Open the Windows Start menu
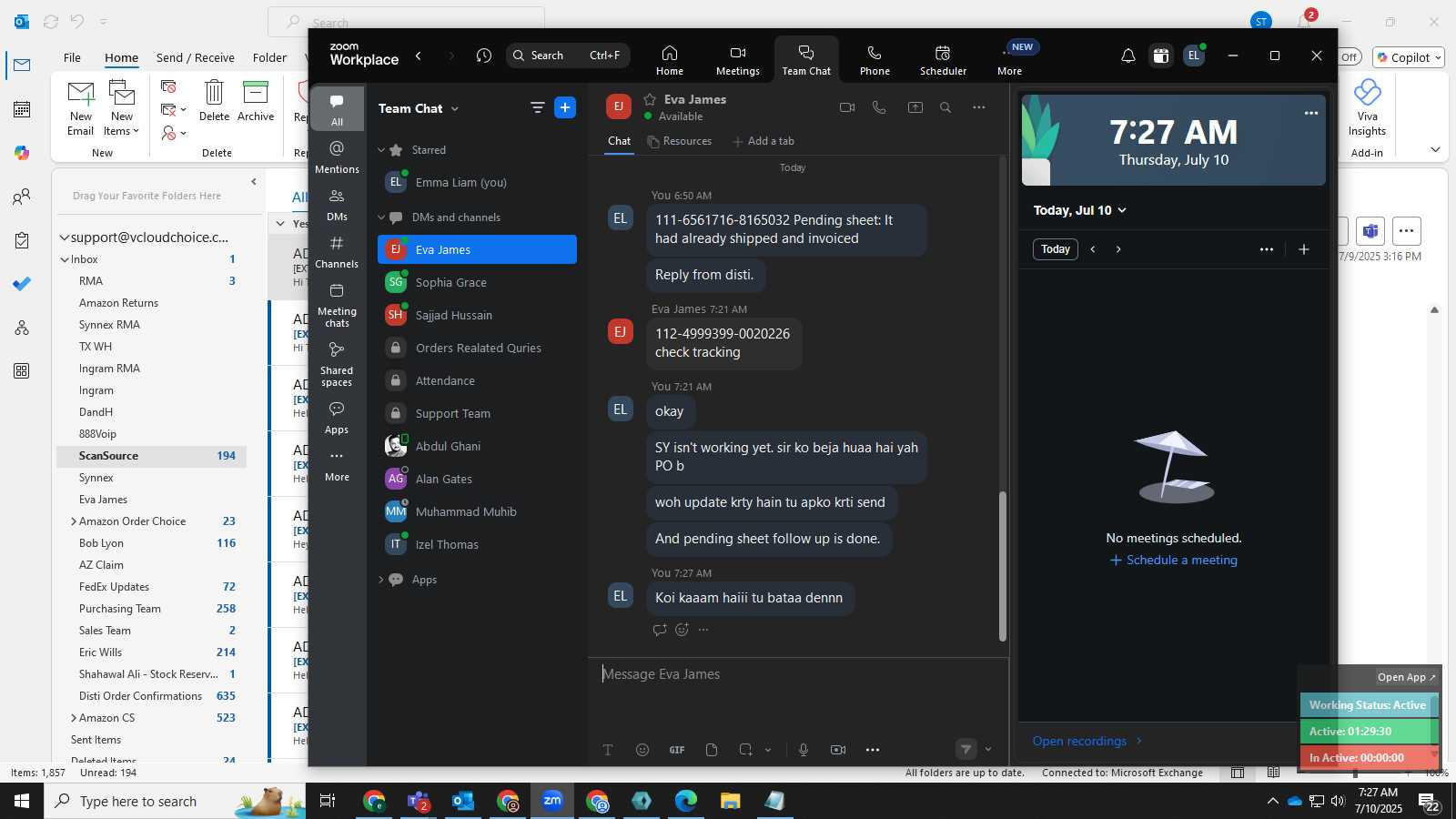 pyautogui.click(x=22, y=801)
